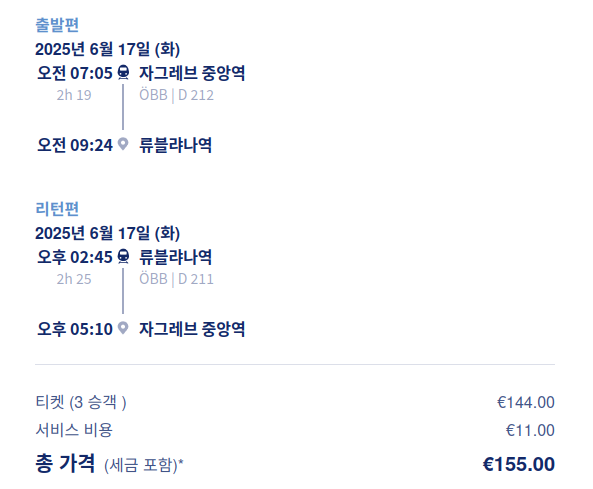The width and height of the screenshot is (593, 489).
Task: Click the 서비스 비용 fee row
Action: (295, 430)
